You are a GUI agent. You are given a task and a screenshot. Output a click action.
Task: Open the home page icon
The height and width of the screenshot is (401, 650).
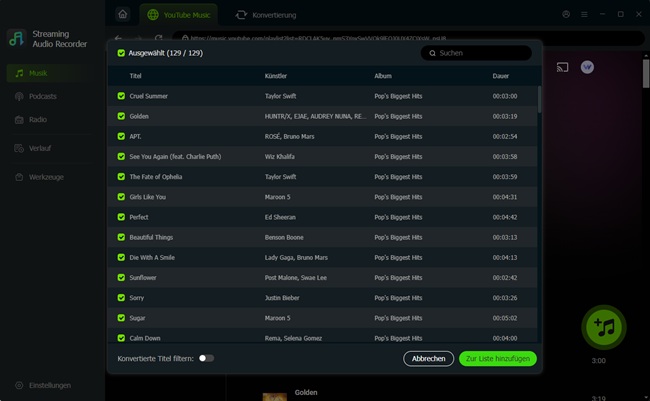[x=122, y=15]
